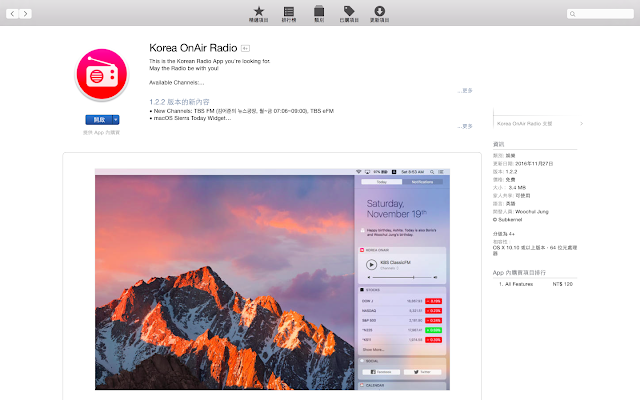The height and width of the screenshot is (400, 640).
Task: Click the App 內購買項目排行 heading
Action: coord(519,273)
